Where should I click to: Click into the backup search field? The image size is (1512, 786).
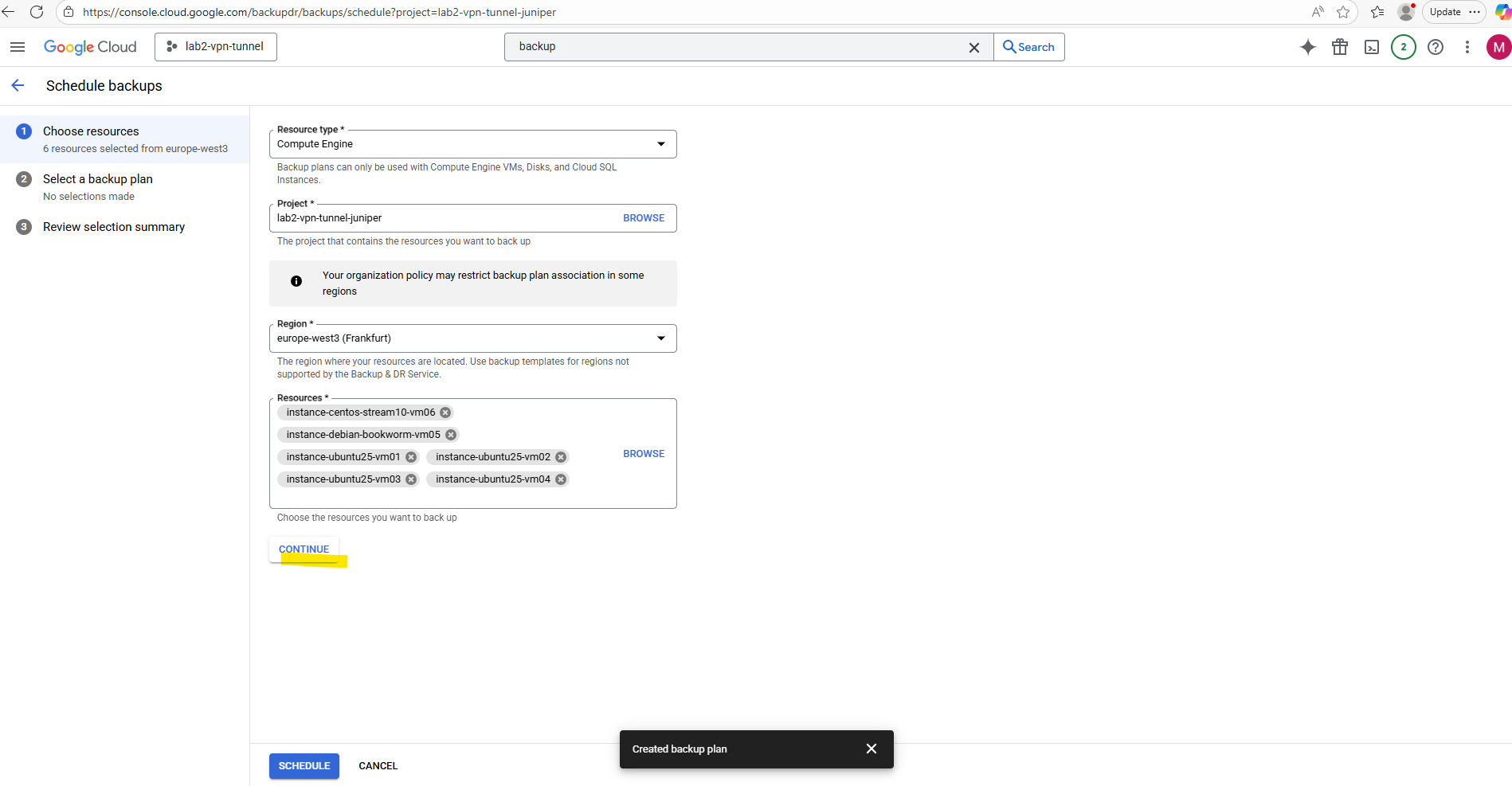point(733,47)
